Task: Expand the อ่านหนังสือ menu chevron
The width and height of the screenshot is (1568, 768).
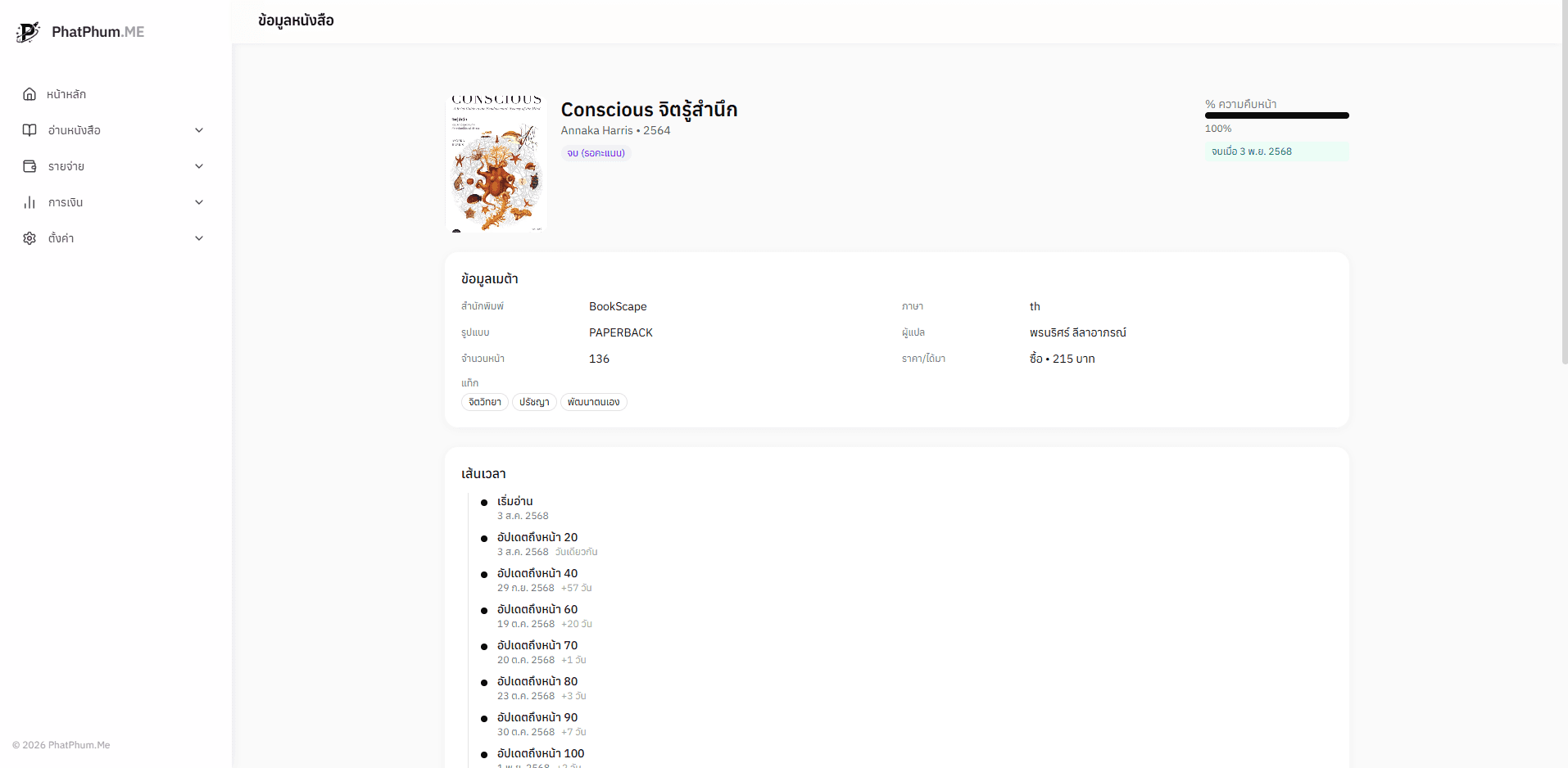Action: (199, 130)
